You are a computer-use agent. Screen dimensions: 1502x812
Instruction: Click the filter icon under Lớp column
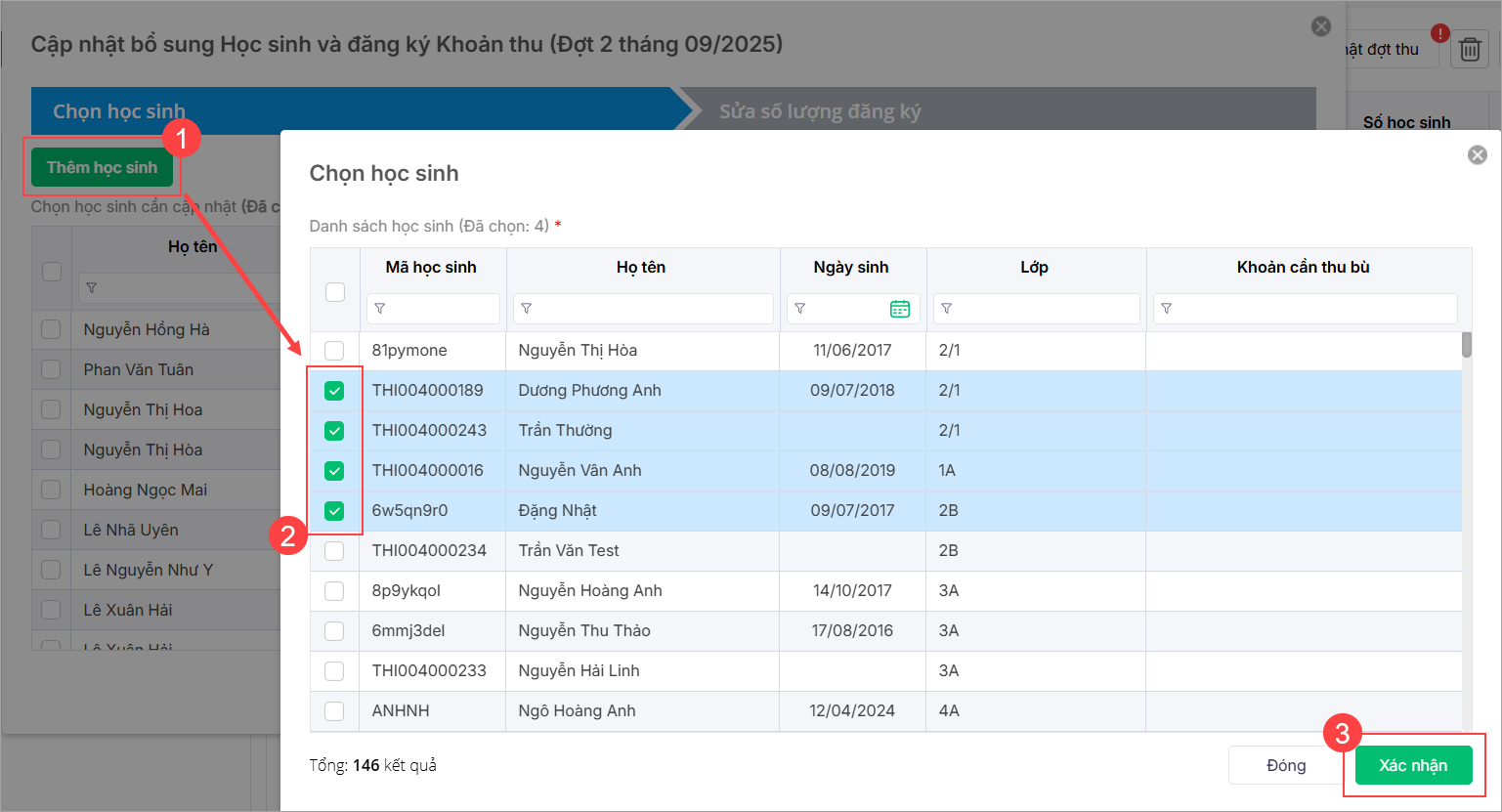coord(947,309)
